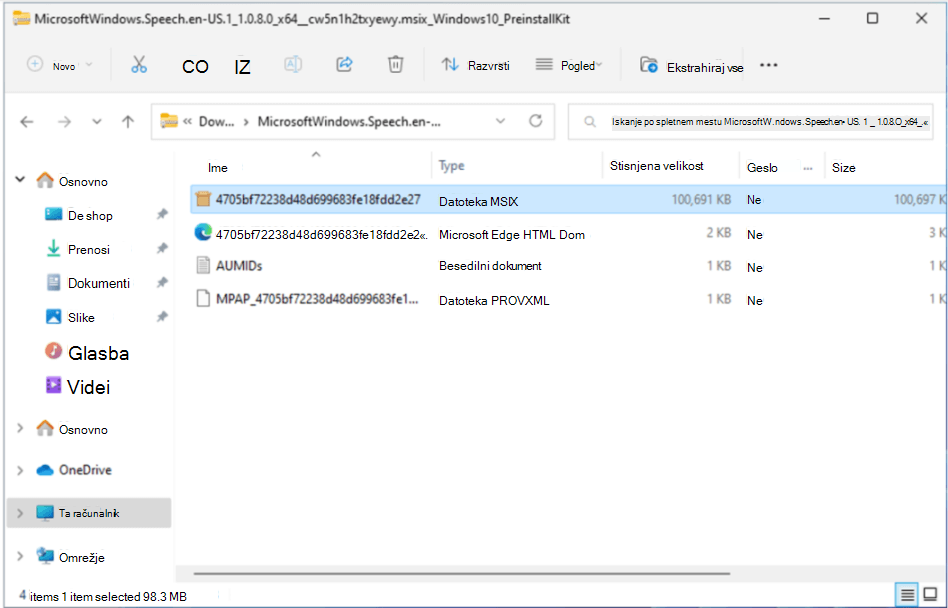Open De shop in sidebar
The width and height of the screenshot is (948, 608).
point(90,216)
